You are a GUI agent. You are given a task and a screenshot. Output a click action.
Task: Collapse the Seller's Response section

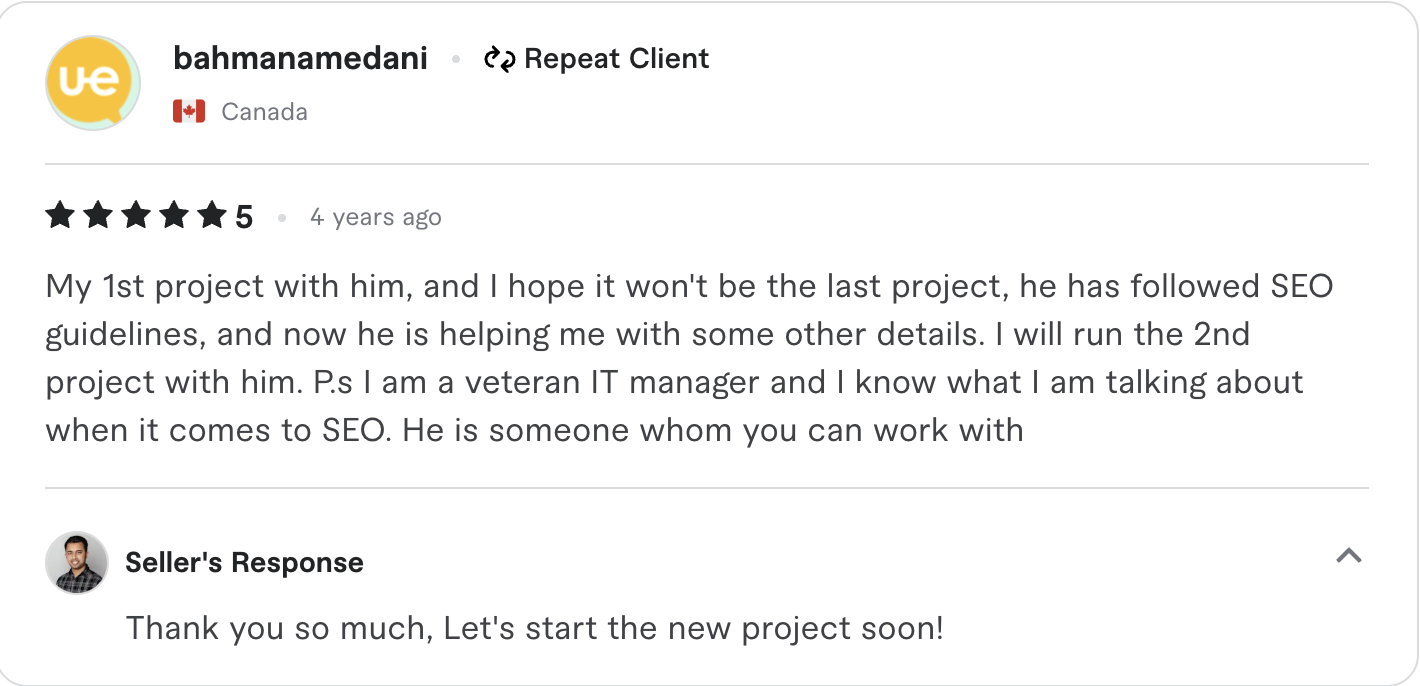click(x=1350, y=557)
